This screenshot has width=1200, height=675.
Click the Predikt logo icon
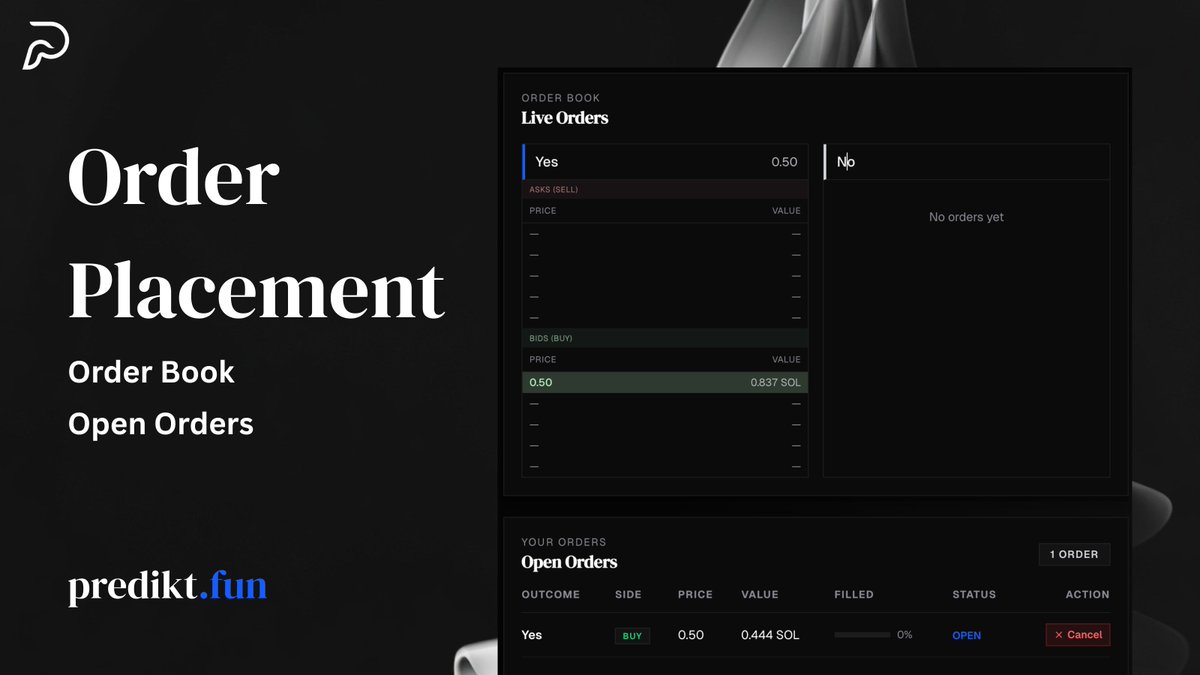click(46, 45)
